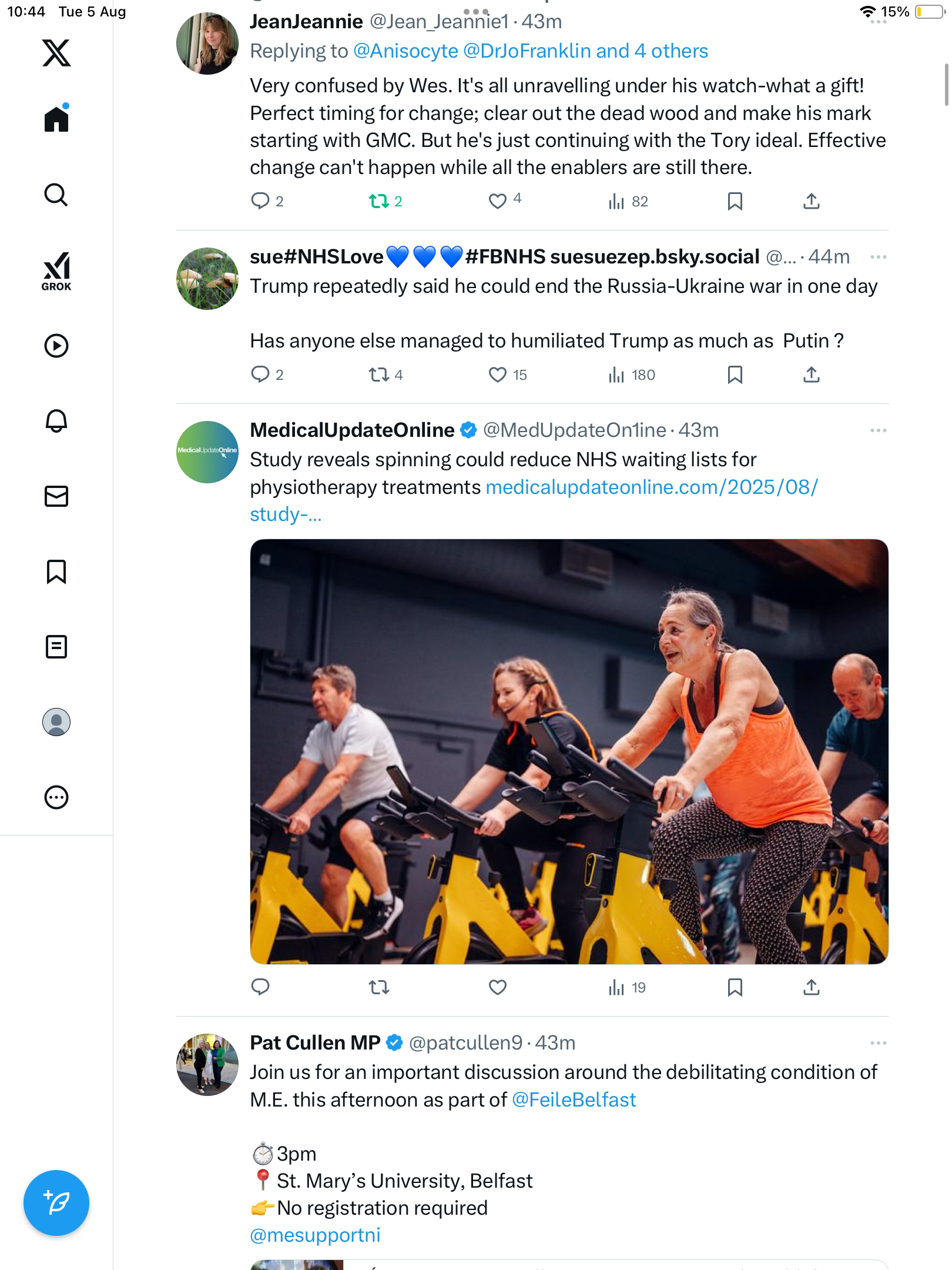
Task: Open the @FeileBelfast mention
Action: point(574,1099)
